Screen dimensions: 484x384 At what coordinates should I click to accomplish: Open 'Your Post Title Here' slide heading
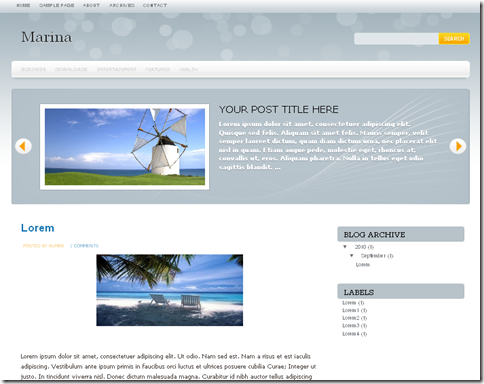click(x=279, y=109)
